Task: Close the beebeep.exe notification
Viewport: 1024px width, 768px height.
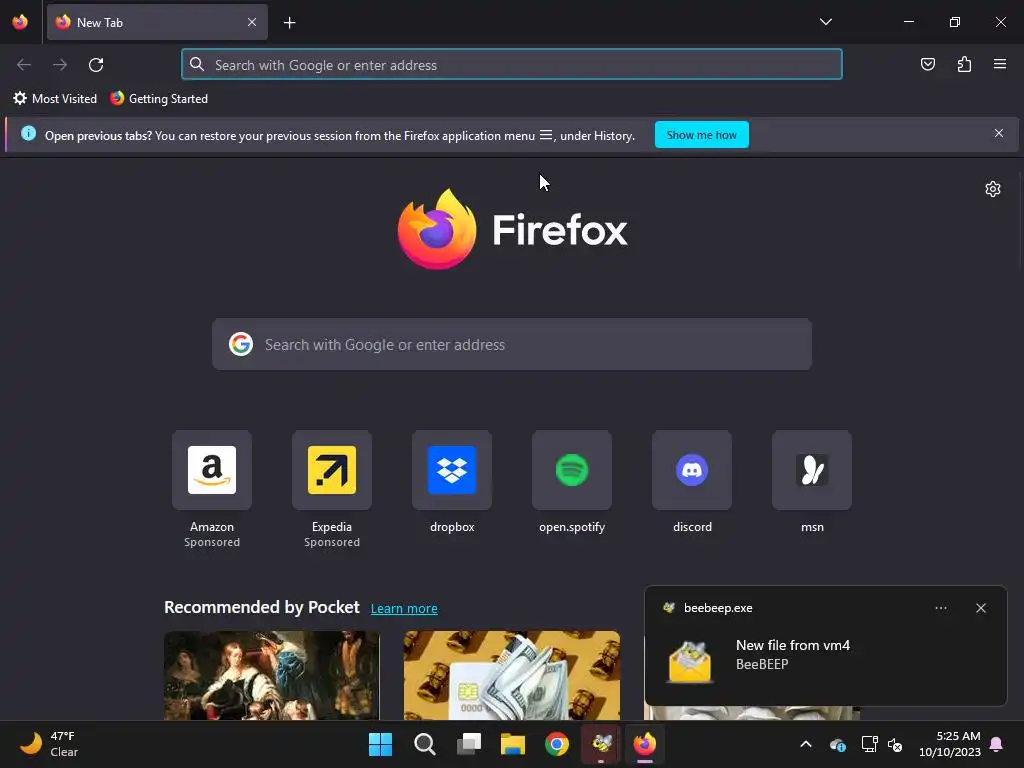Action: click(980, 608)
